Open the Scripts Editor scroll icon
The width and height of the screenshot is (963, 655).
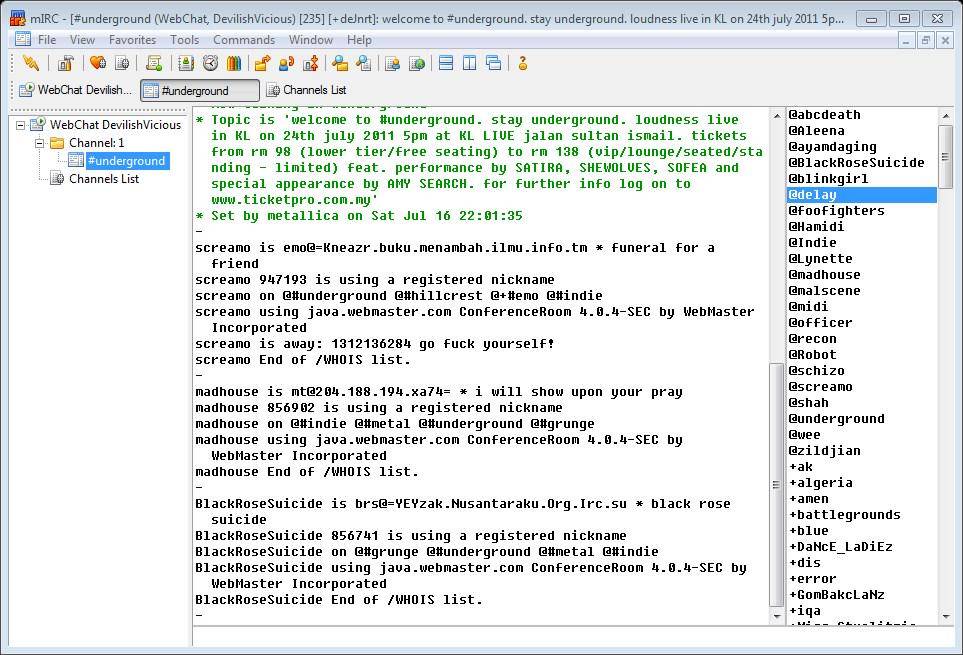154,63
